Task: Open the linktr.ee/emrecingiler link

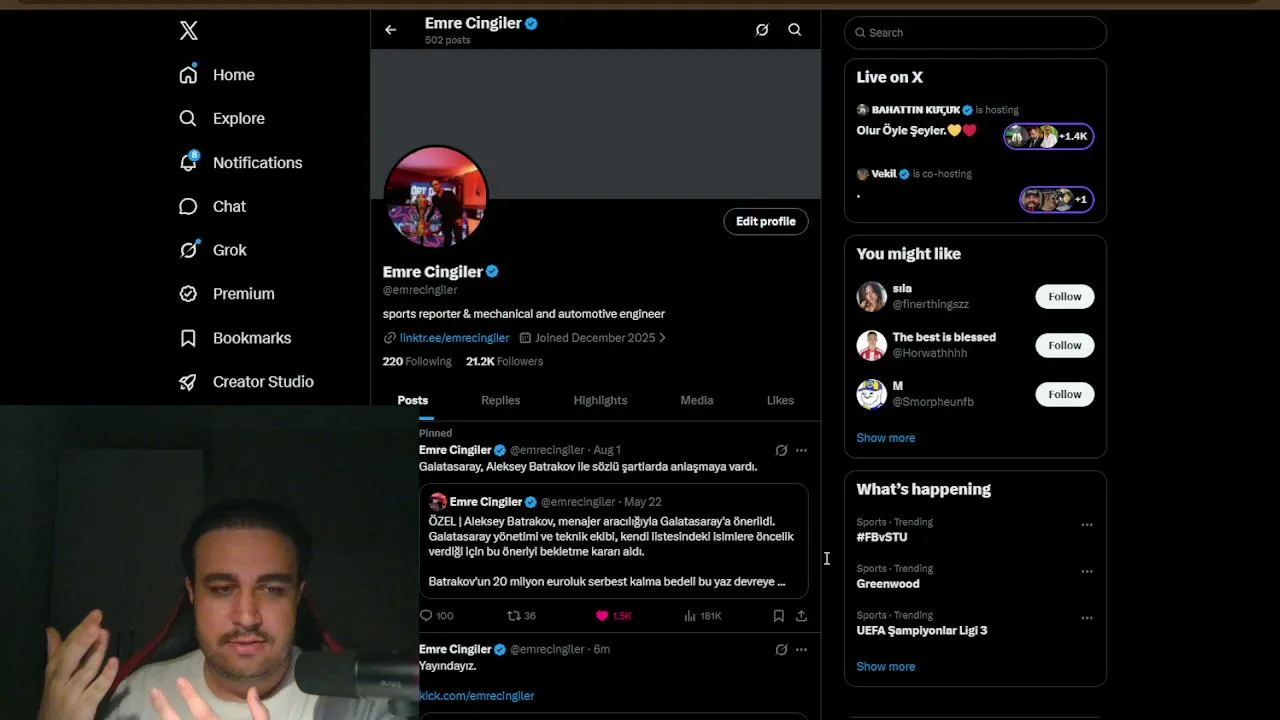Action: [454, 338]
